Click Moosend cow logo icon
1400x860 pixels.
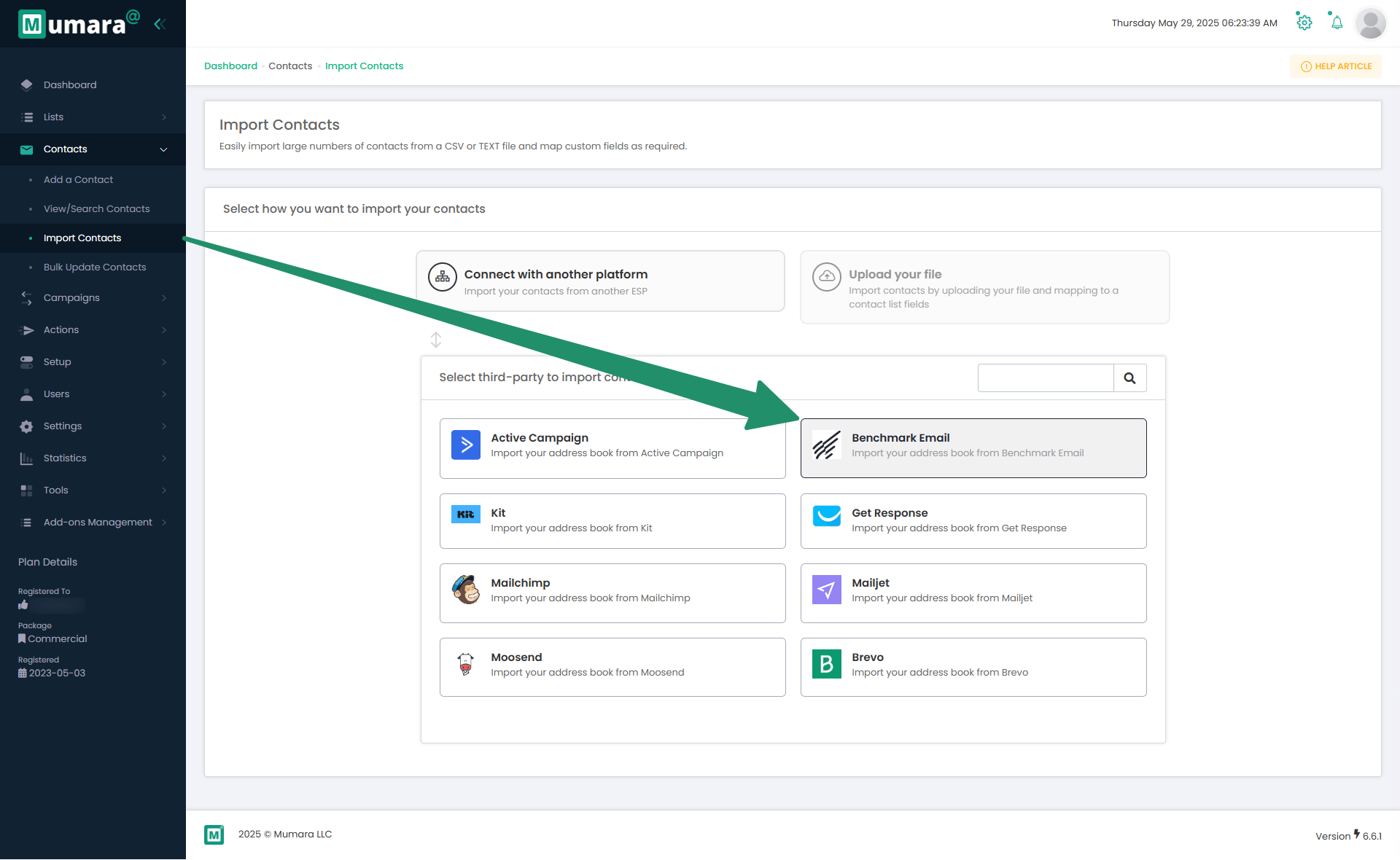(466, 664)
